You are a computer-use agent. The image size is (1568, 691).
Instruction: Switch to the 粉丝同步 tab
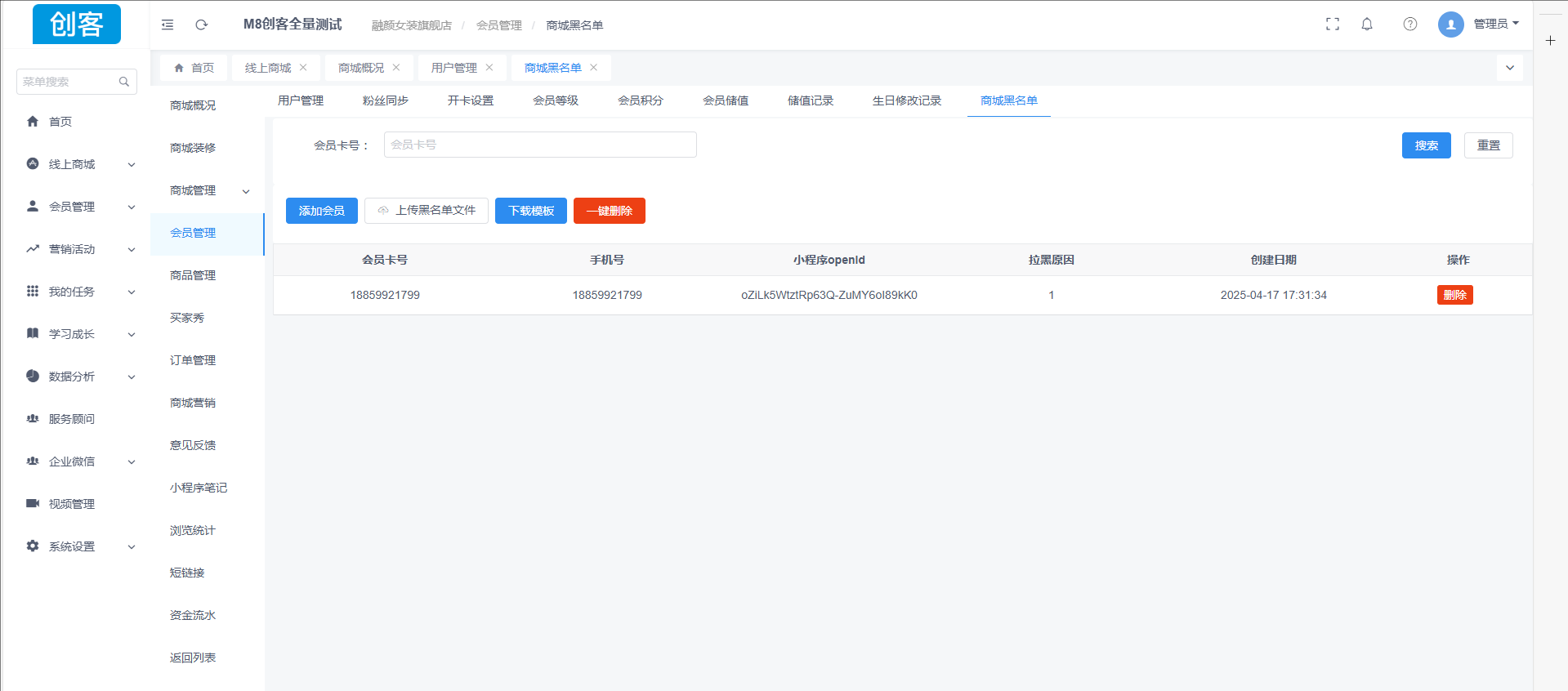(386, 100)
